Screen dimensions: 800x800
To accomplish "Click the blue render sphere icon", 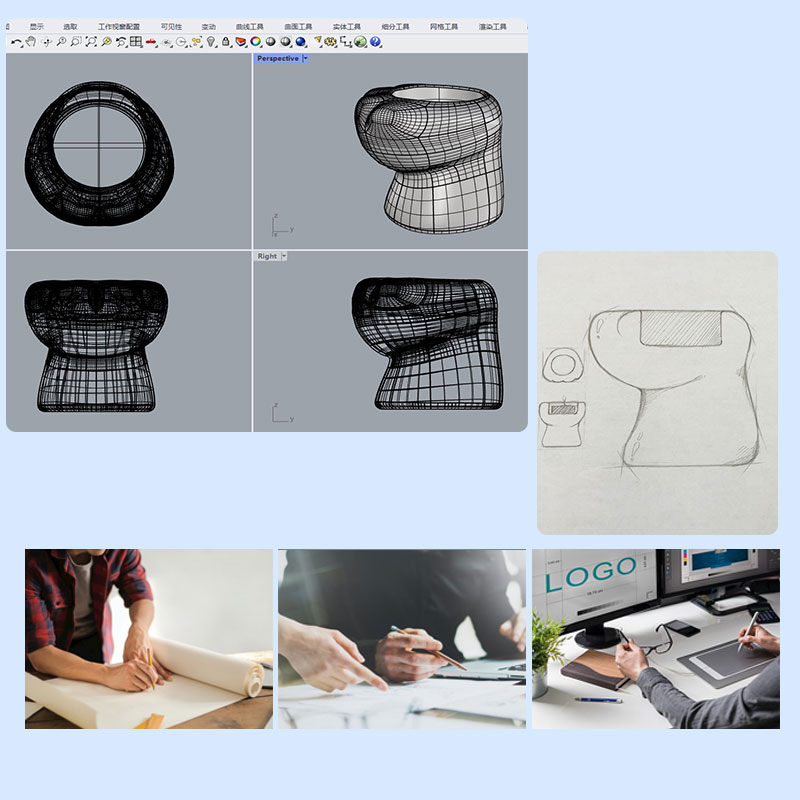I will pos(300,42).
